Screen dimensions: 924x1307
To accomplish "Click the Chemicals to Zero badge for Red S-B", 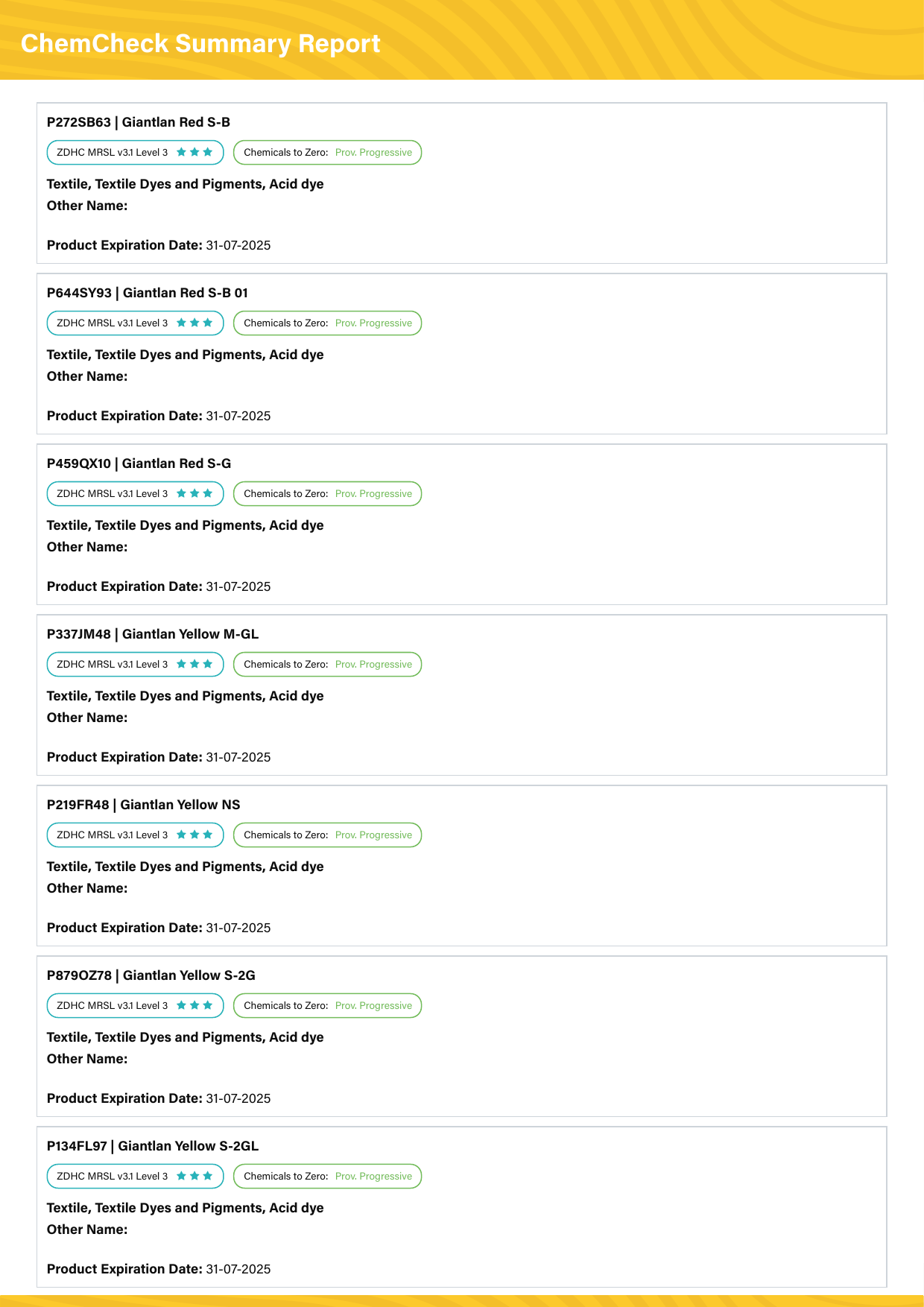I will (x=328, y=152).
